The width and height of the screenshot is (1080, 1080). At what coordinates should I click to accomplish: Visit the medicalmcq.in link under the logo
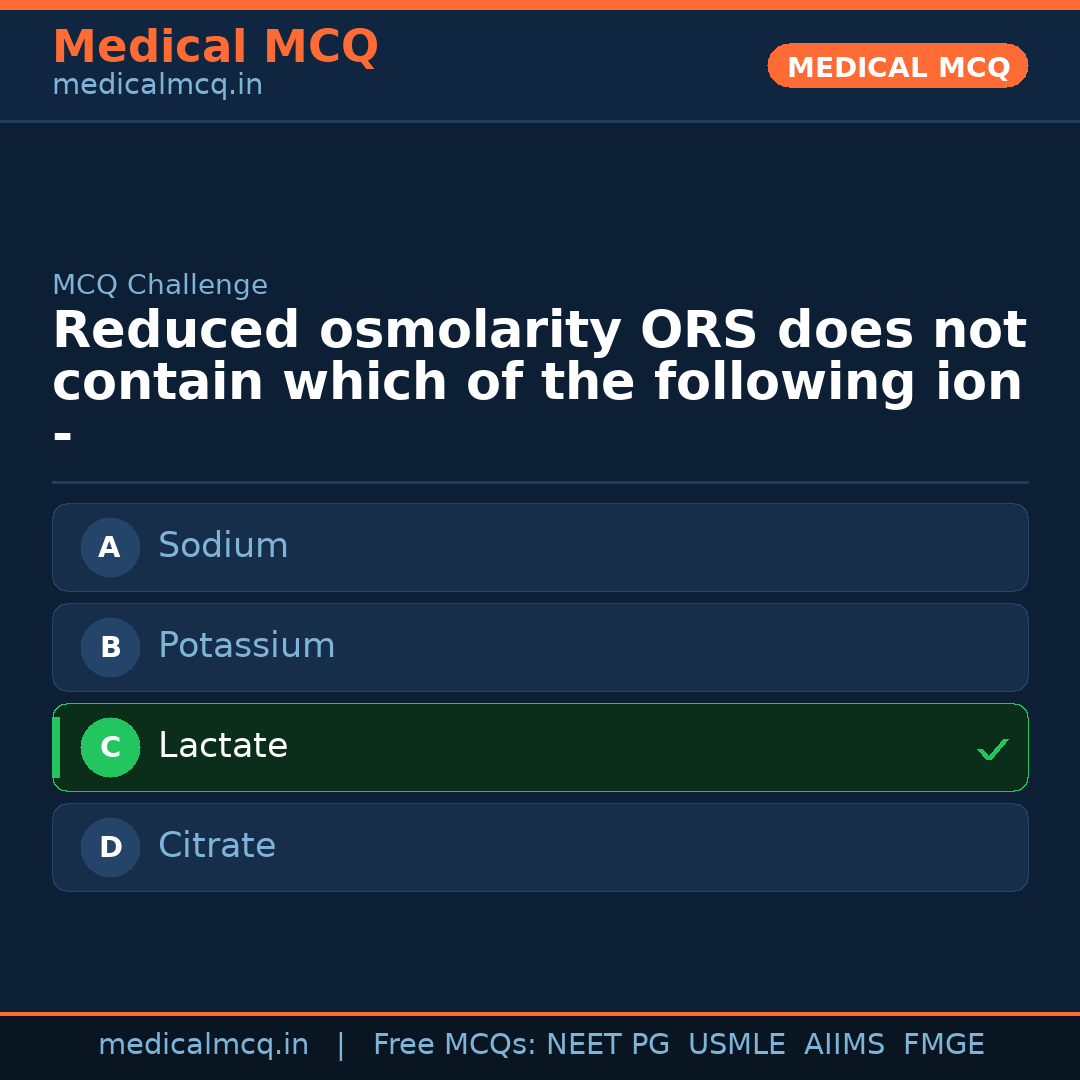(156, 84)
